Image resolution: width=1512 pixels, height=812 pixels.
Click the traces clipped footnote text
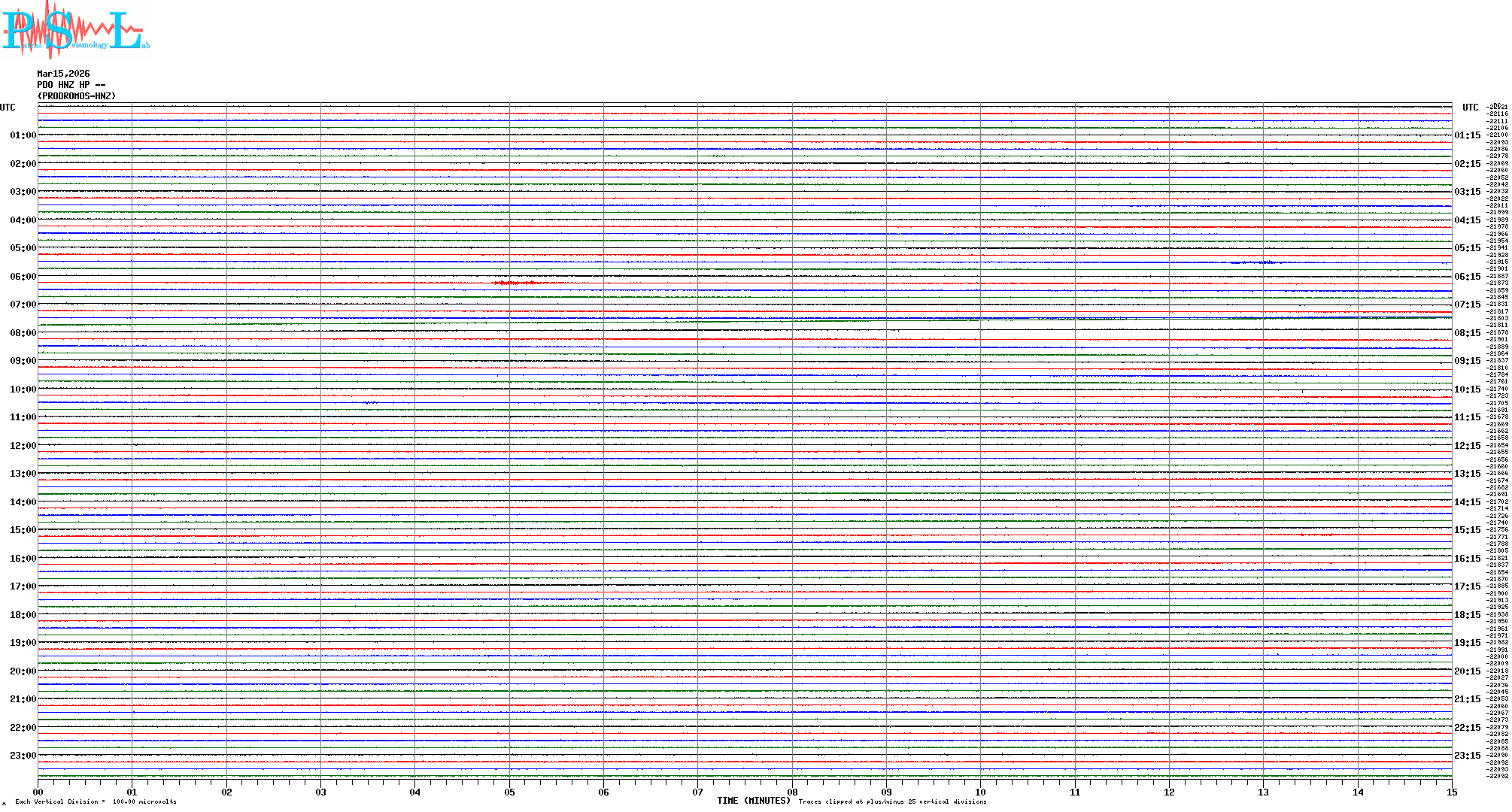pyautogui.click(x=892, y=801)
